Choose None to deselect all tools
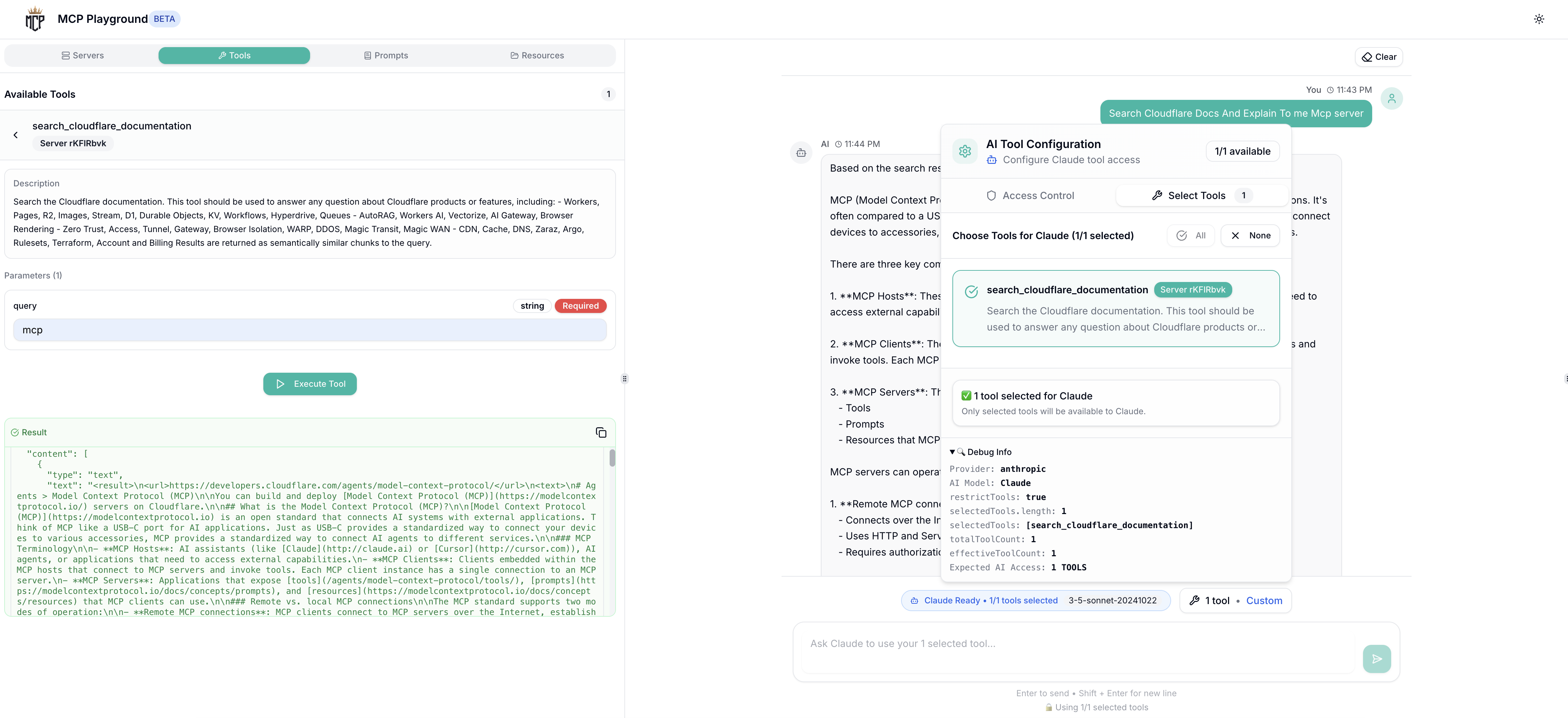 (x=1250, y=236)
